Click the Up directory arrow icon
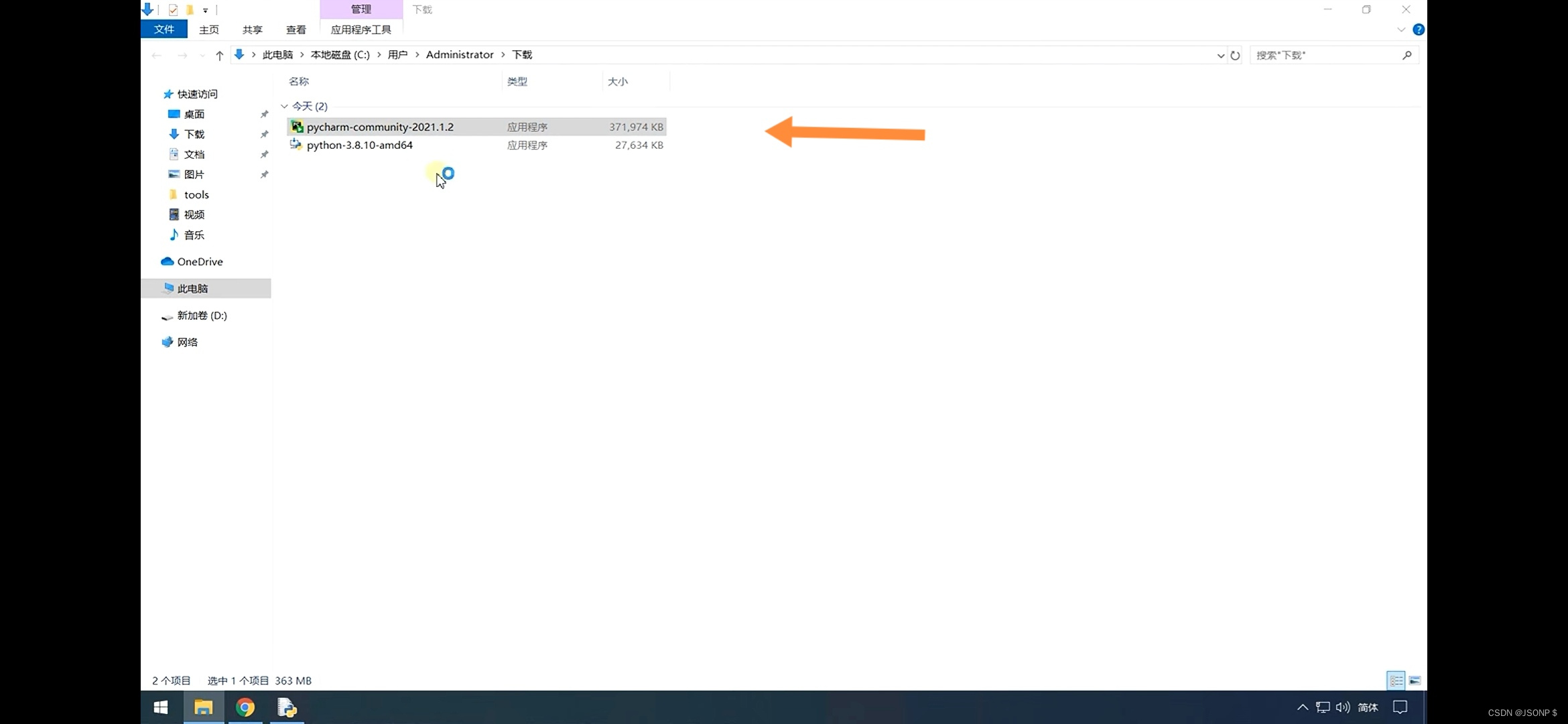 pos(219,56)
